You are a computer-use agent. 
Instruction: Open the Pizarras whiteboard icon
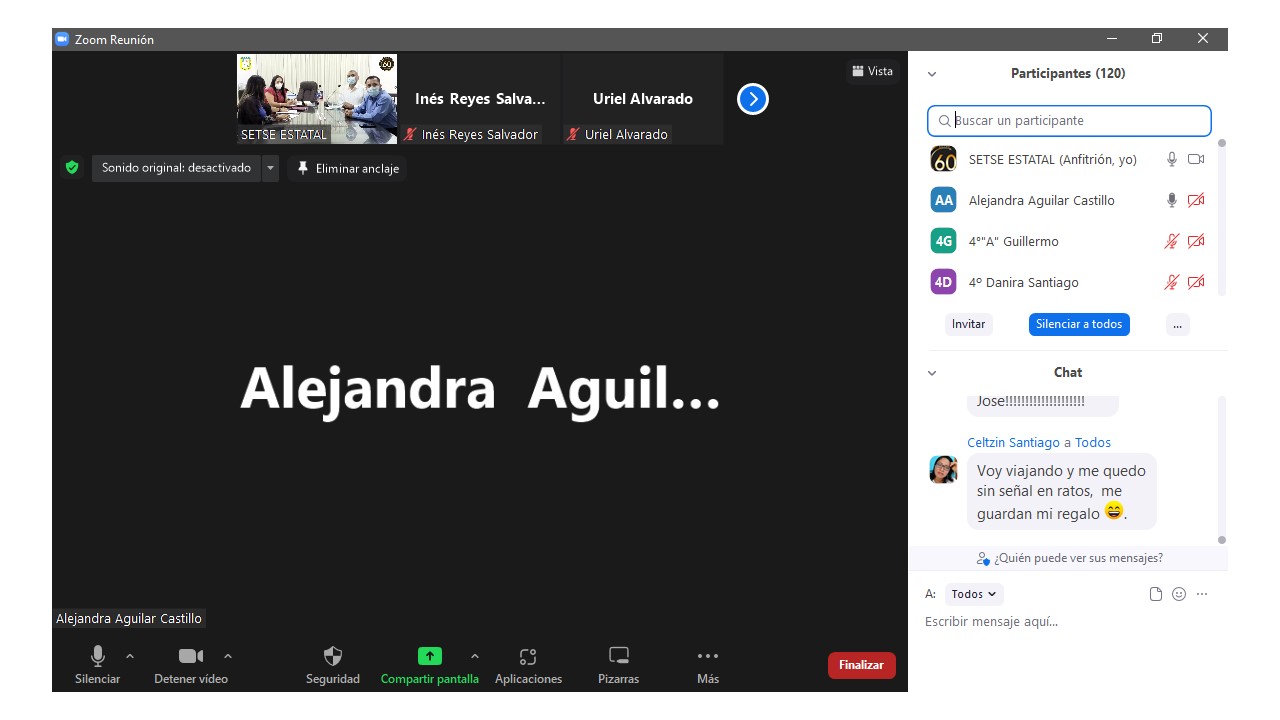[x=619, y=656]
